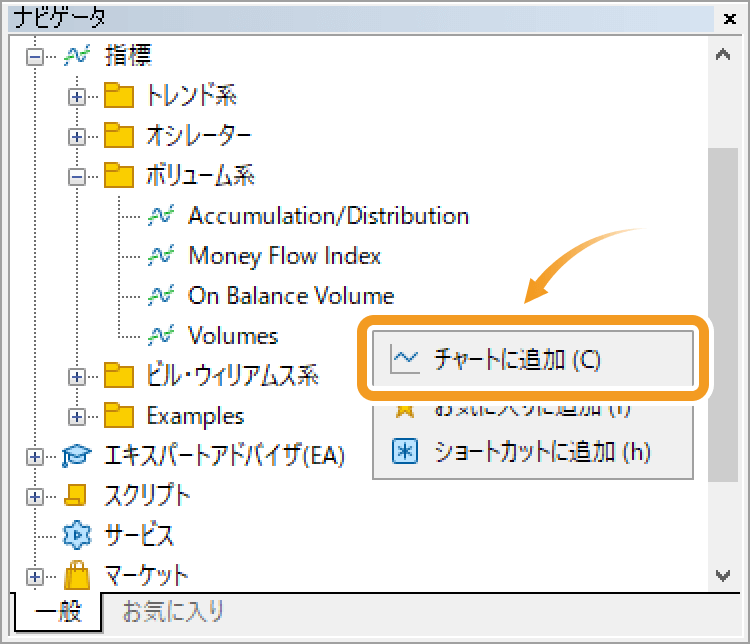This screenshot has height=644, width=750.
Task: Click the 指標 indicators icon
Action: (77, 56)
